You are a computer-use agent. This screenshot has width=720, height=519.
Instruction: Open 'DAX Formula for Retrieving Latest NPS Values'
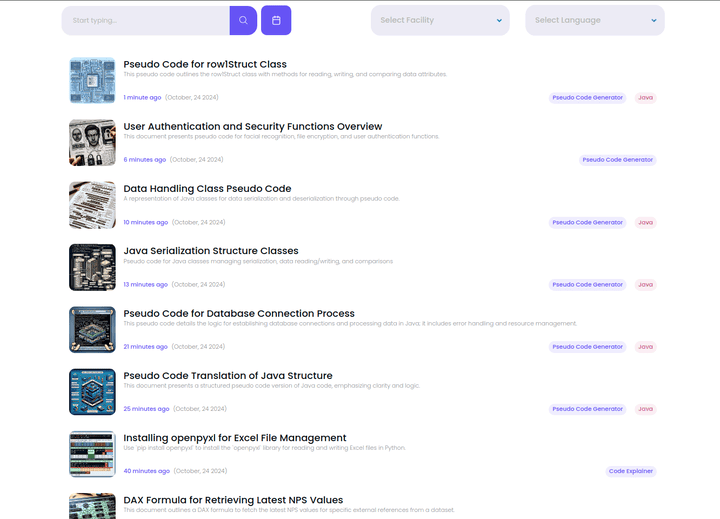[232, 500]
